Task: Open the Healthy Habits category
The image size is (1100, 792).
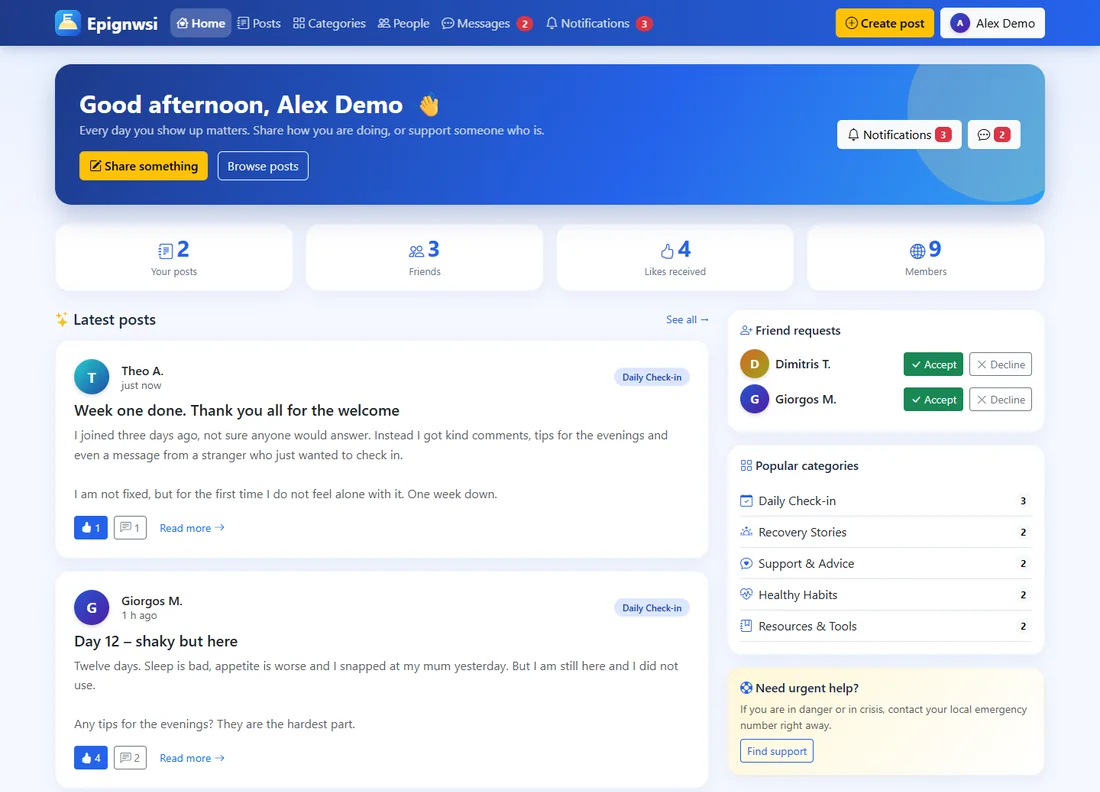Action: (x=885, y=595)
